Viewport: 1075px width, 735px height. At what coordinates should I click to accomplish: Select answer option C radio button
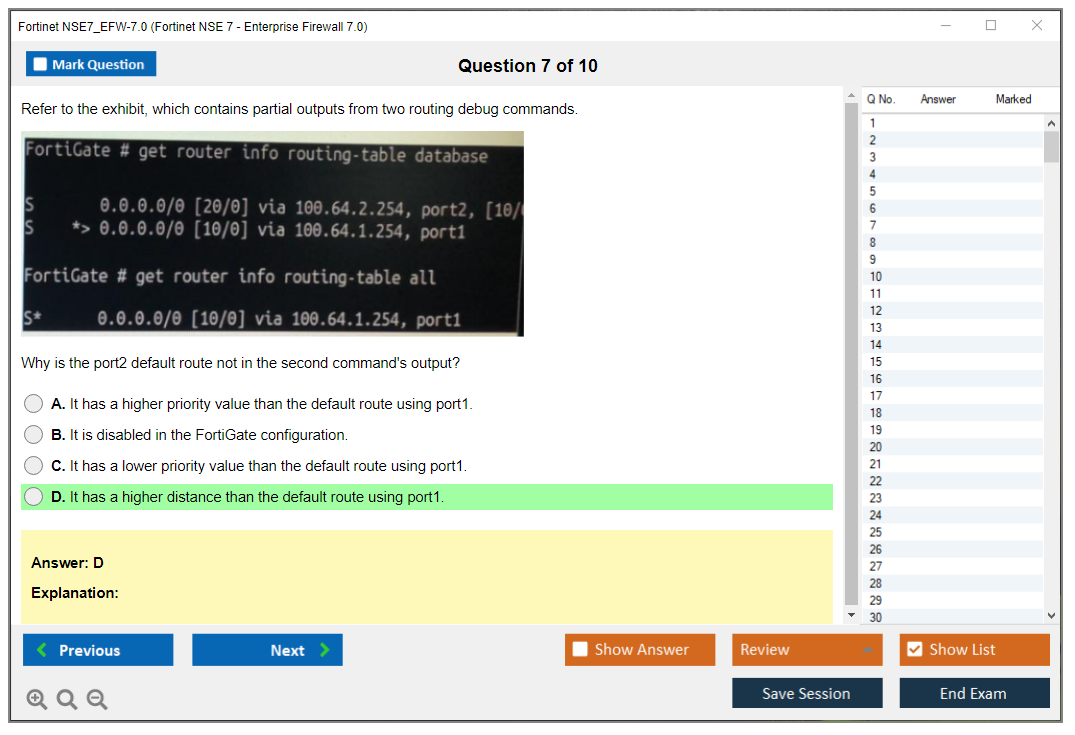(34, 466)
